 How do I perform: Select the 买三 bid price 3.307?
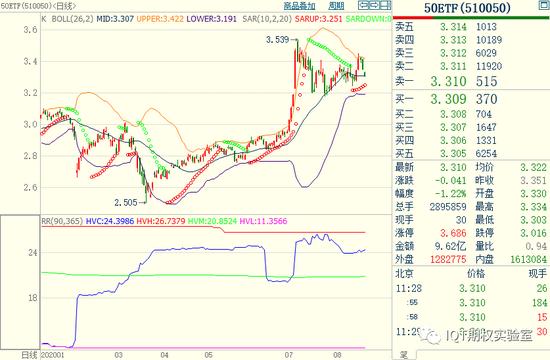453,127
